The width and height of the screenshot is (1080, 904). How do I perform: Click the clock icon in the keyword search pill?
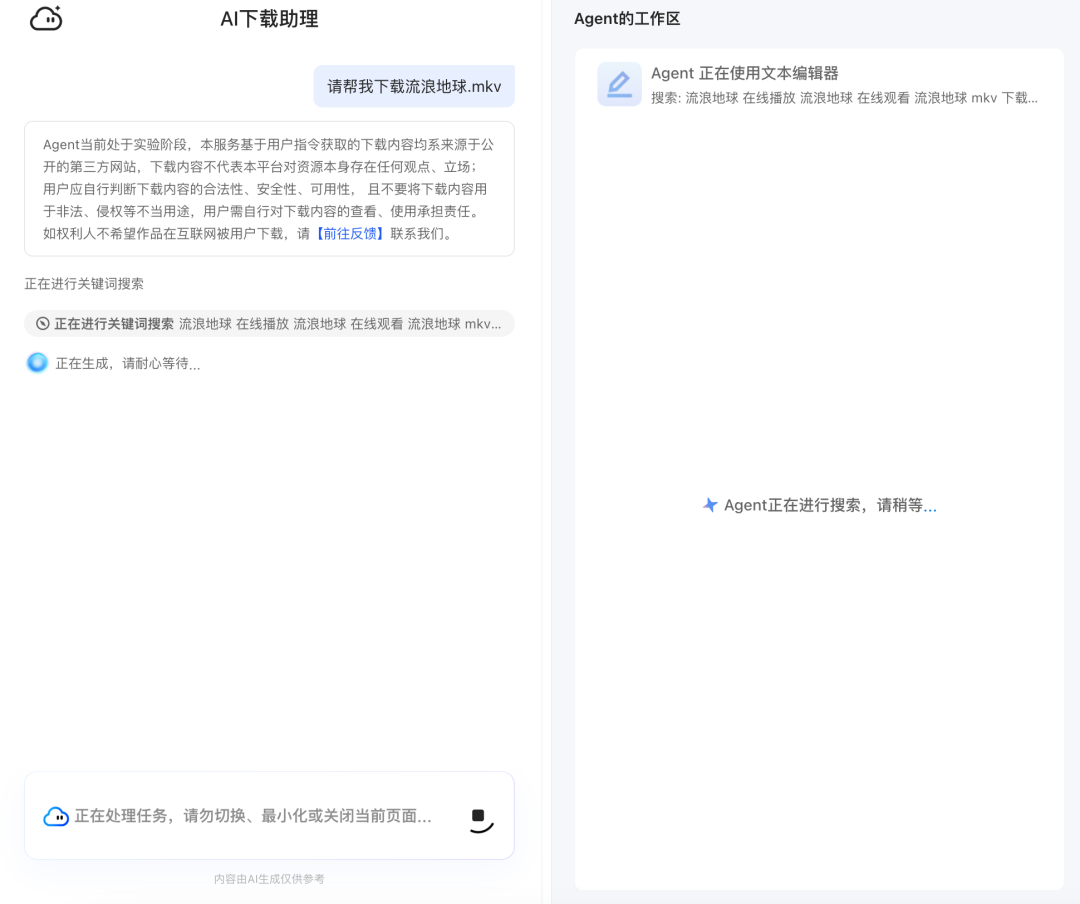43,324
